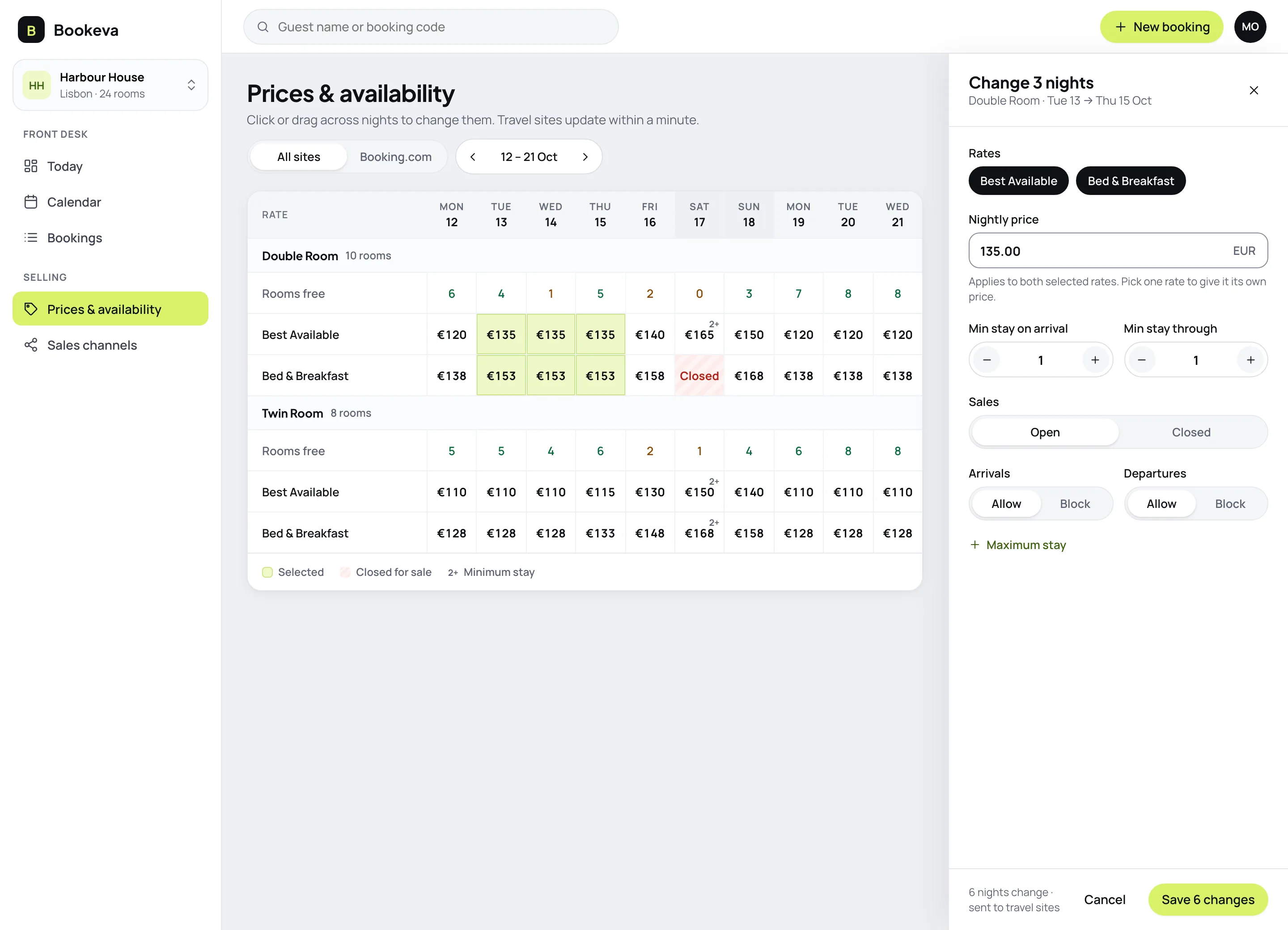The height and width of the screenshot is (930, 1288).
Task: Set Sales to Open
Action: click(x=1045, y=432)
